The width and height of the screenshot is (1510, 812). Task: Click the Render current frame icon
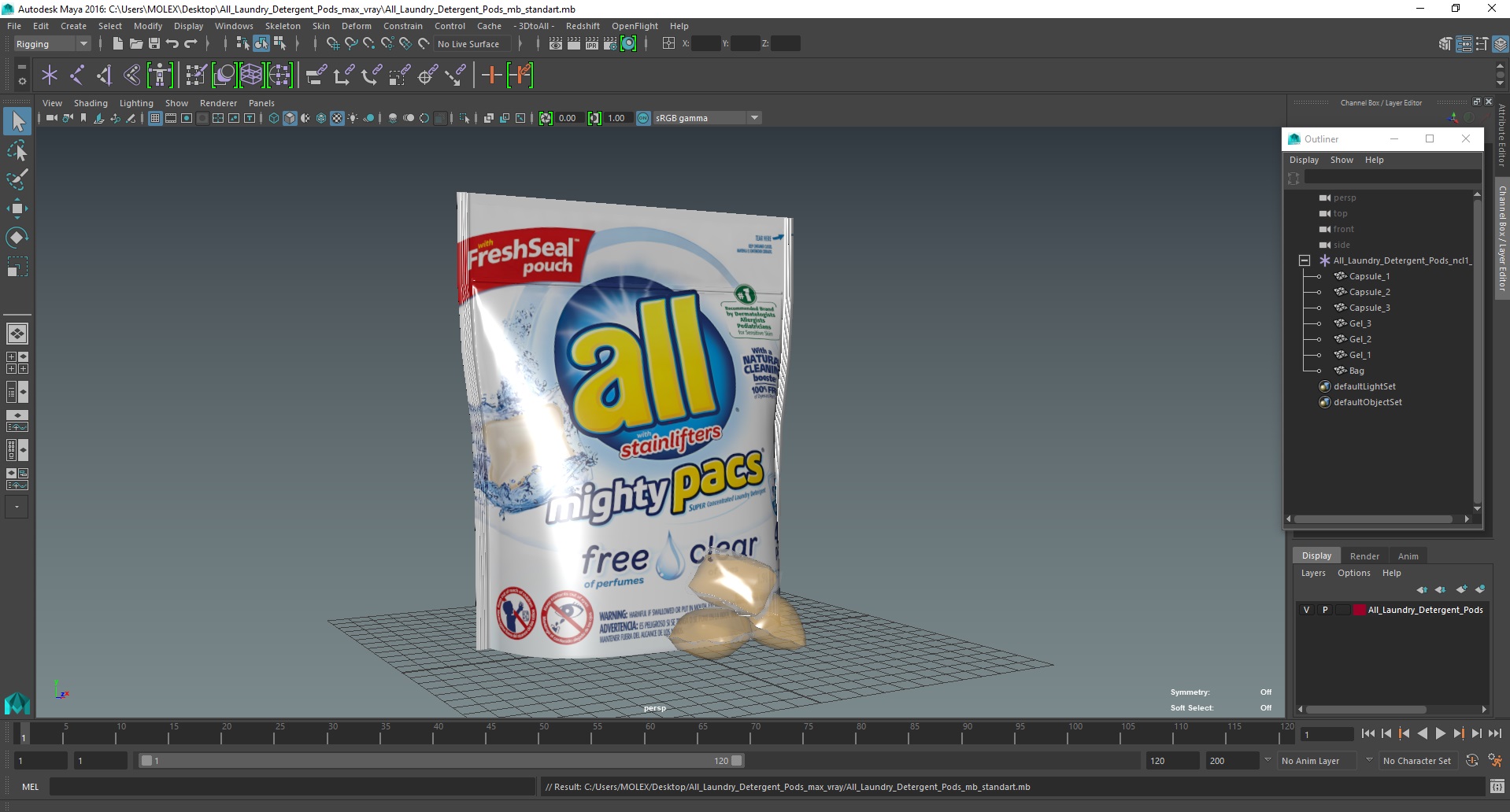click(x=573, y=44)
